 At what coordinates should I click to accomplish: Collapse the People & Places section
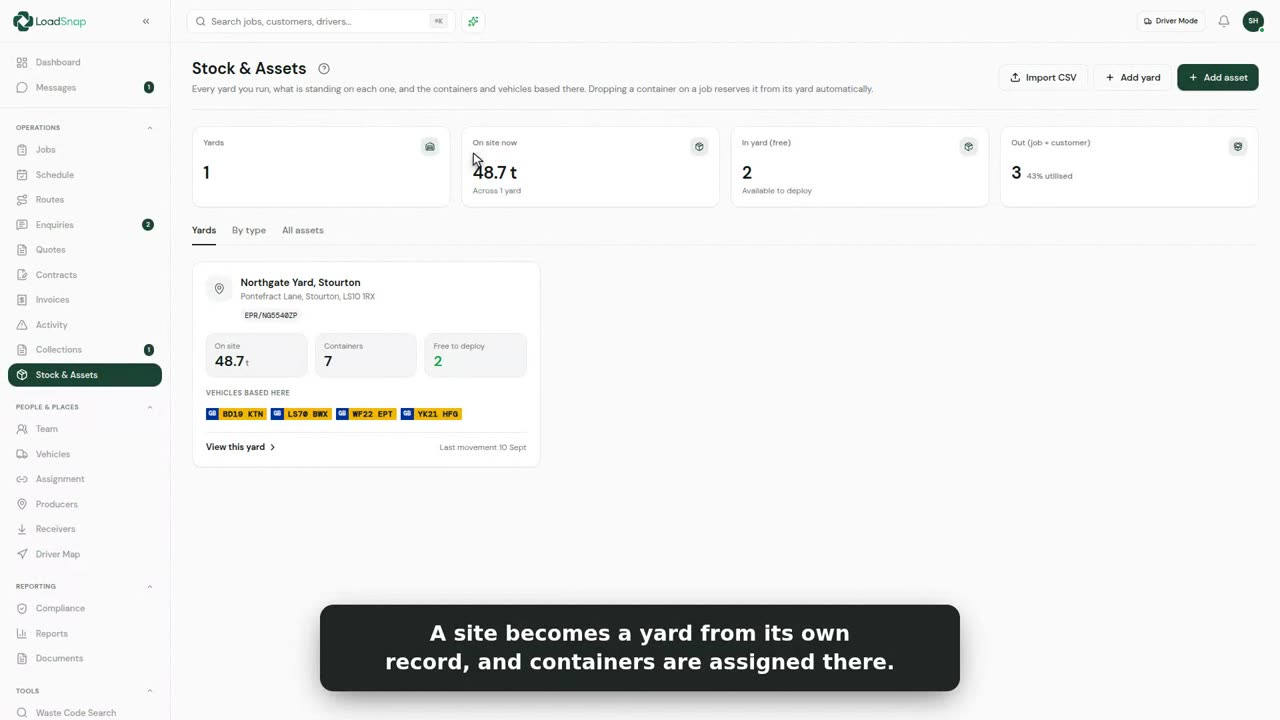(x=150, y=407)
